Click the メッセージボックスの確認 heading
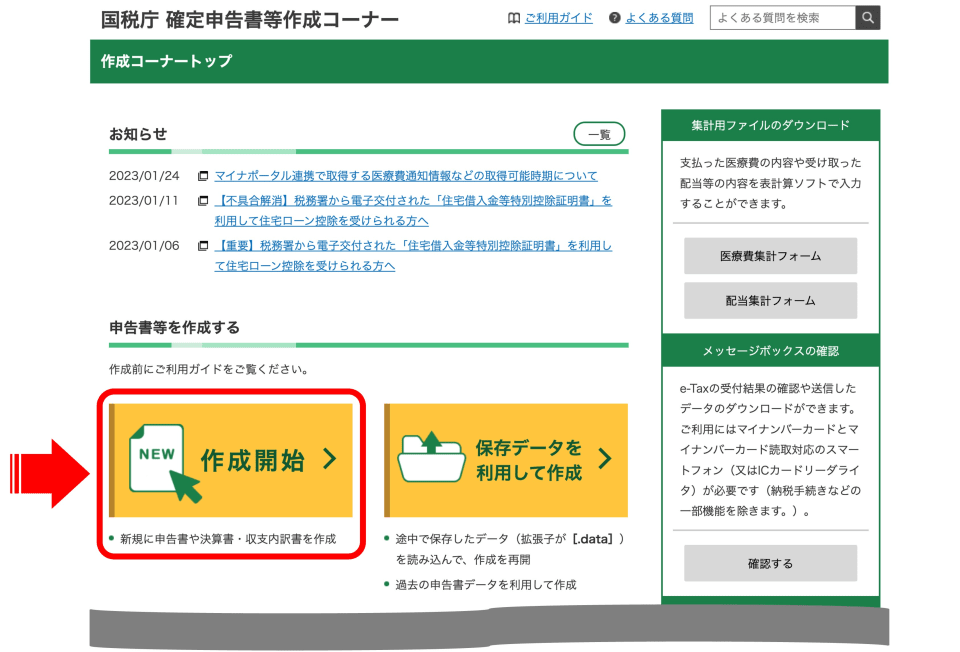The height and width of the screenshot is (652, 960). coord(770,351)
